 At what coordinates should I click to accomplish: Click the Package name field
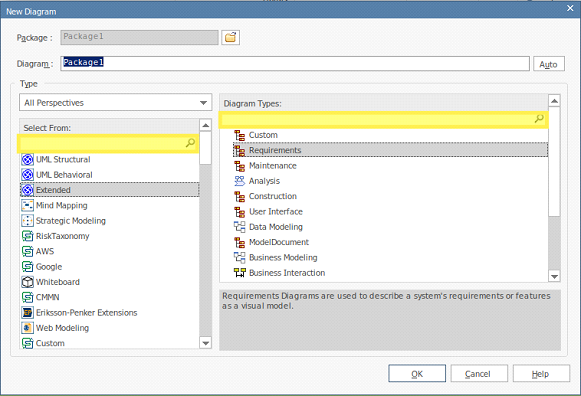pyautogui.click(x=139, y=37)
